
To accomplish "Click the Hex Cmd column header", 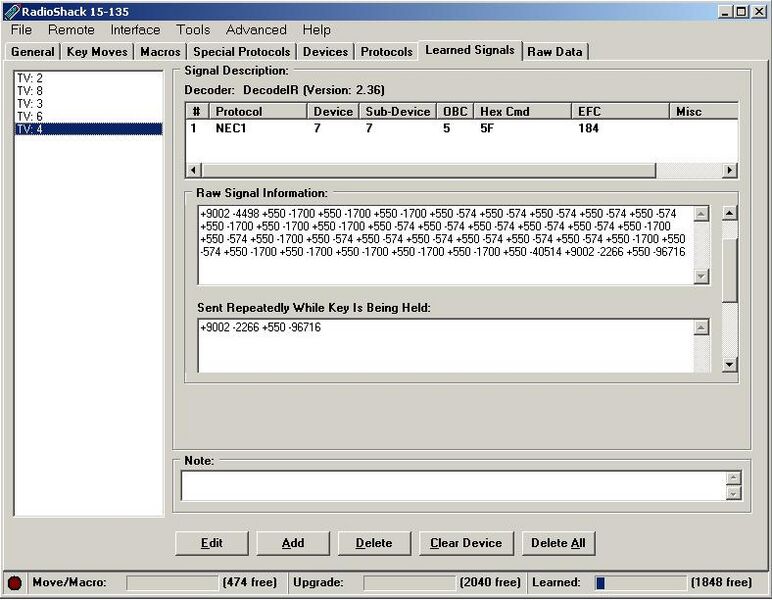I will point(522,112).
